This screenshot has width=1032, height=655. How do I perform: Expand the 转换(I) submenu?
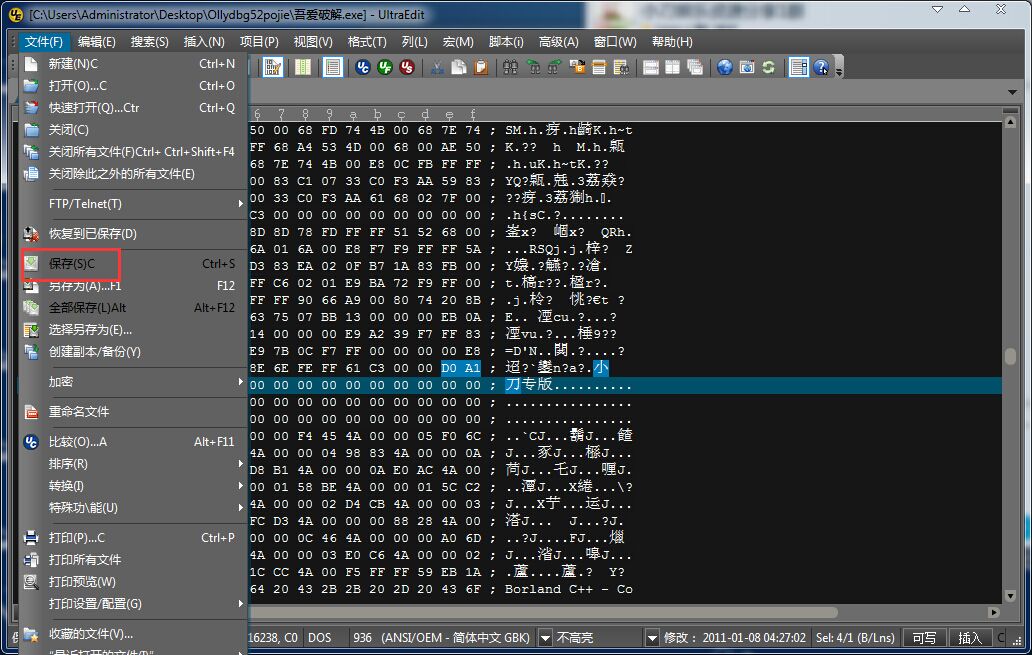pos(132,486)
